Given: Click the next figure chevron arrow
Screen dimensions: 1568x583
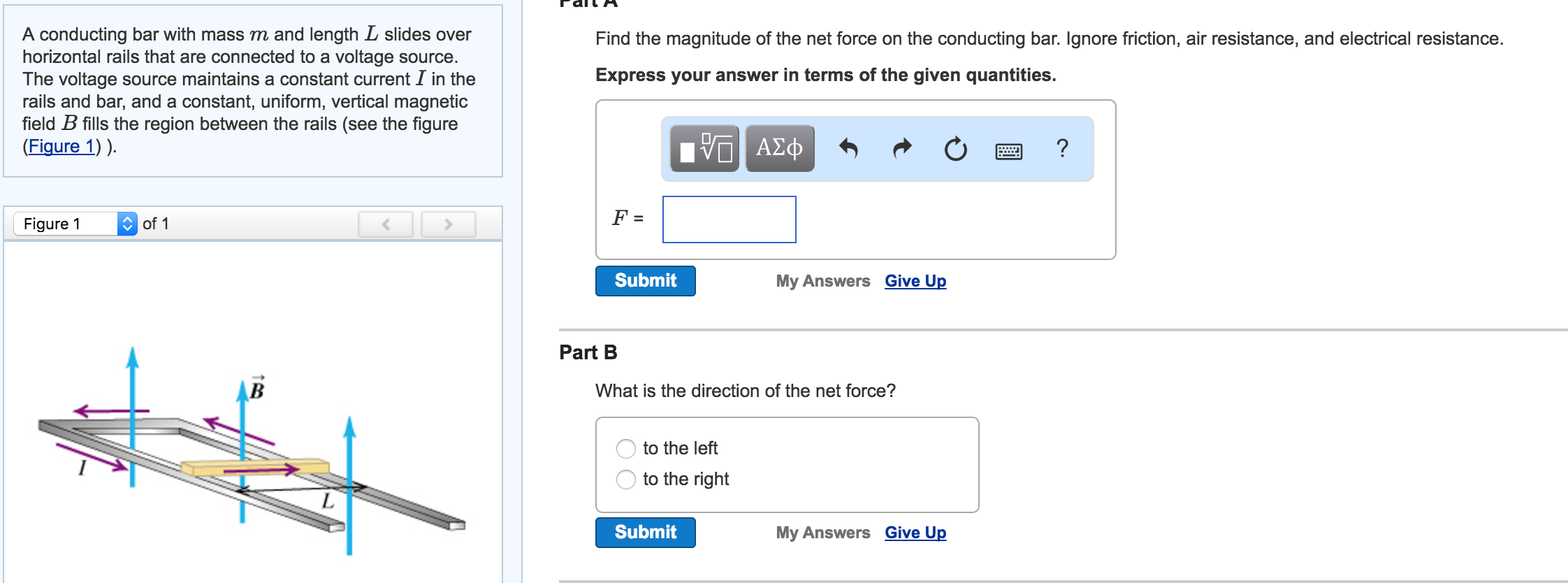Looking at the screenshot, I should click(x=447, y=224).
